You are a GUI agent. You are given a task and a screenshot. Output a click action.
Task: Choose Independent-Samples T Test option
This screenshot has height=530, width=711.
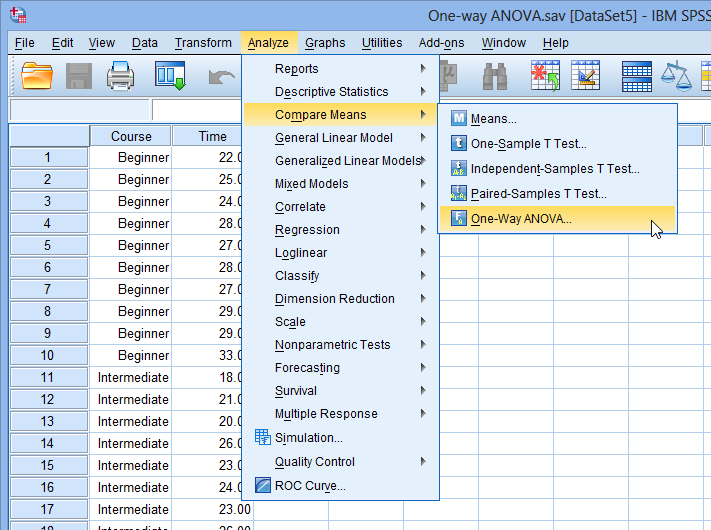point(555,169)
